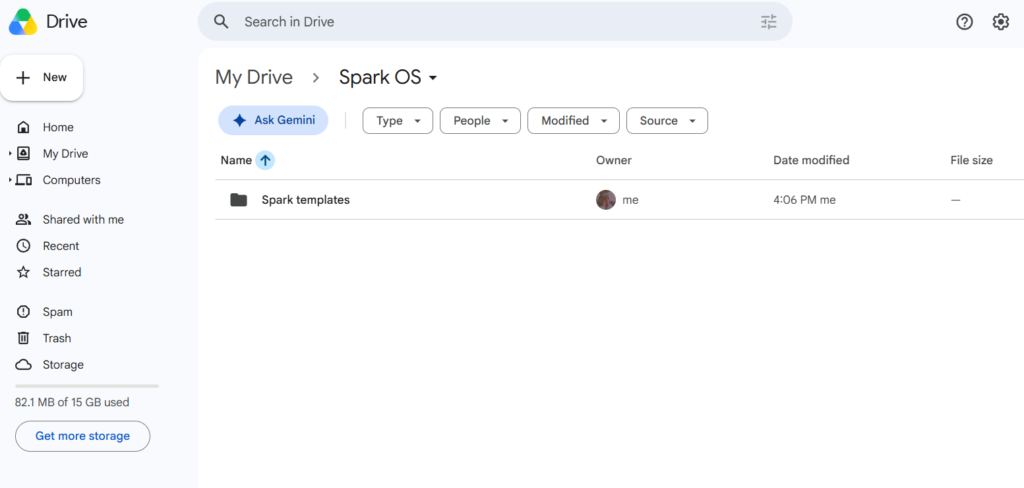Go to Home in sidebar
1024x488 pixels.
pos(58,127)
